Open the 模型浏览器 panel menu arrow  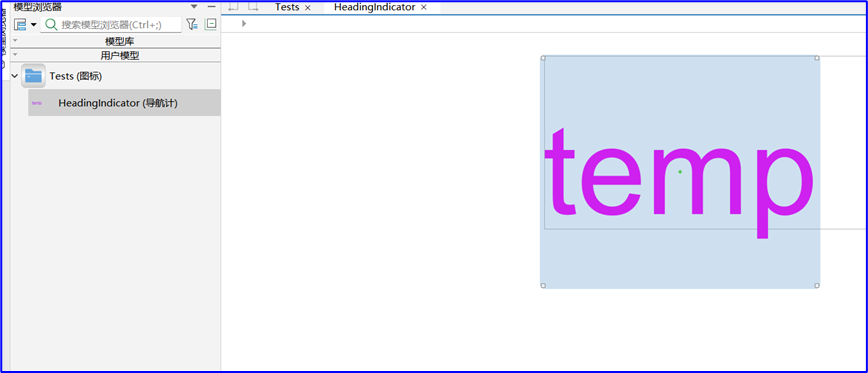point(194,7)
